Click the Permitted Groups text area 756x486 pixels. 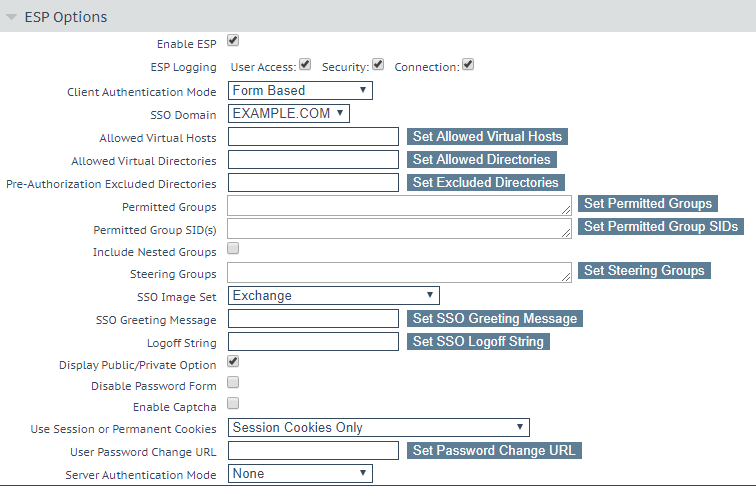[400, 205]
